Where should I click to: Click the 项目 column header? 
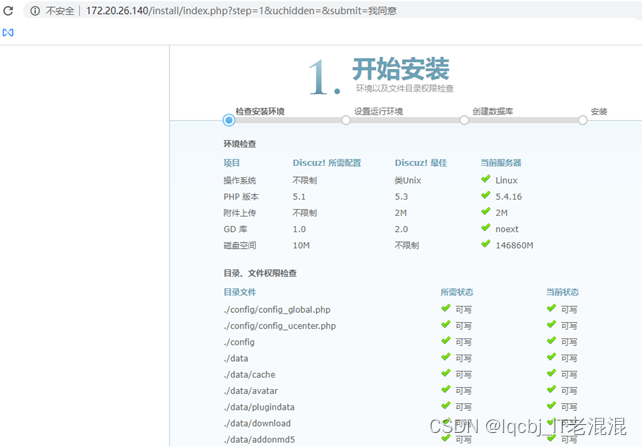pyautogui.click(x=231, y=163)
